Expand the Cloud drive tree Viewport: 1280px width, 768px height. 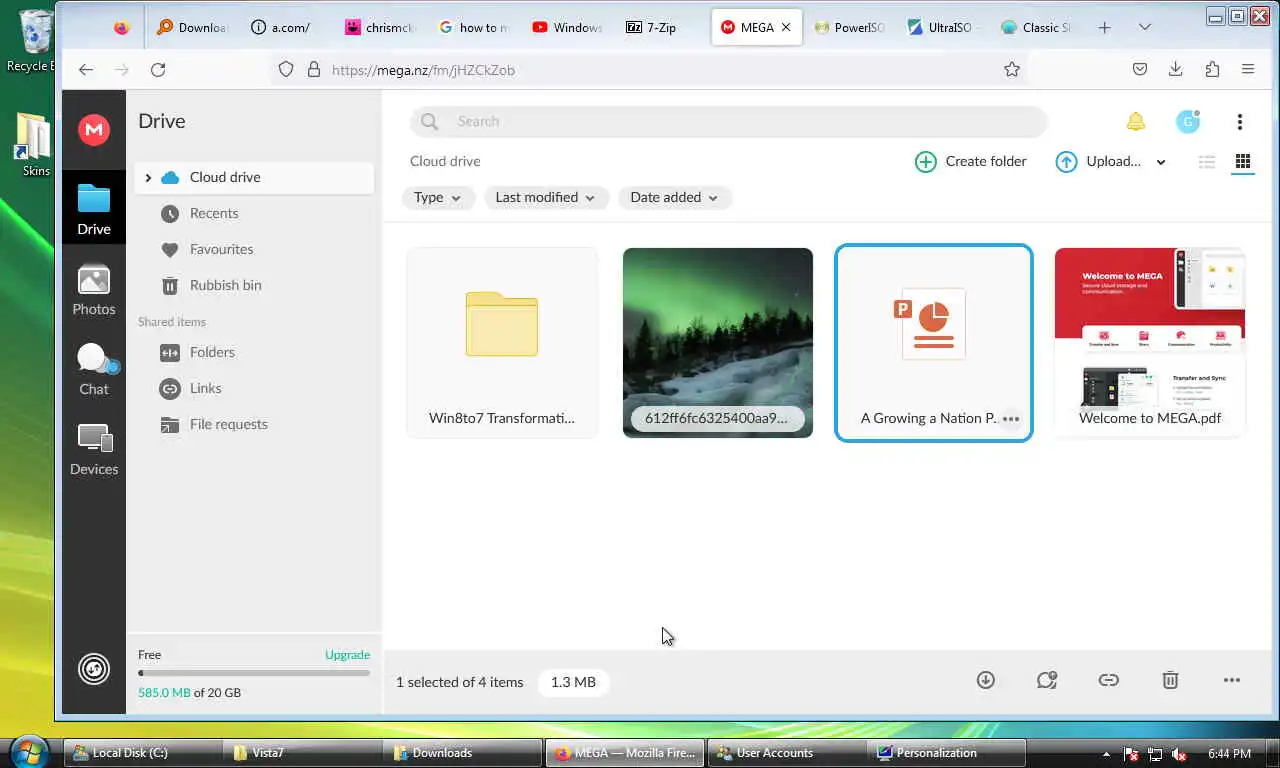point(148,178)
